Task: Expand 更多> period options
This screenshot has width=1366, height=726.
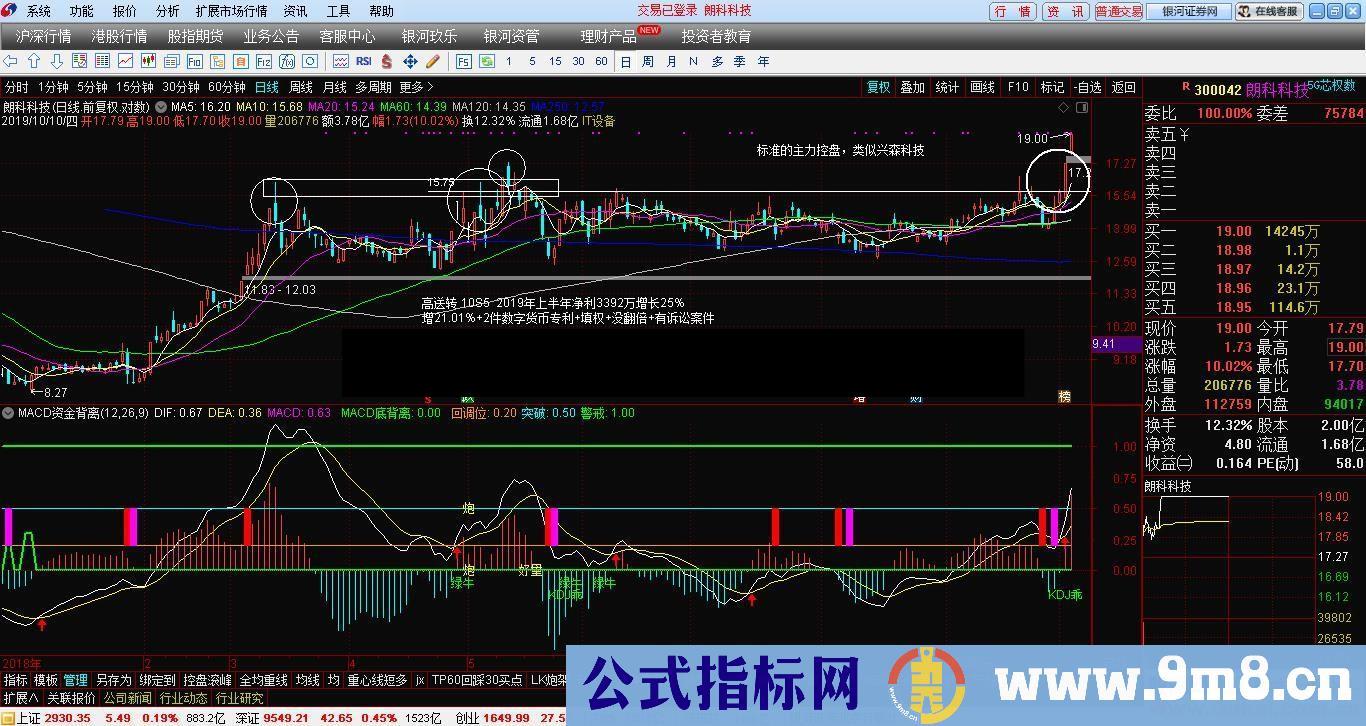Action: tap(417, 87)
